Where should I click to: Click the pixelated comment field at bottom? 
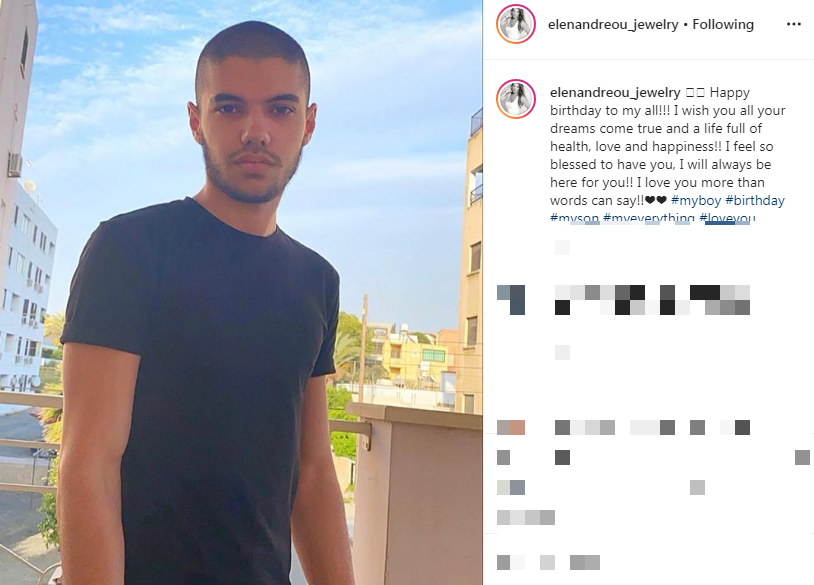(548, 562)
